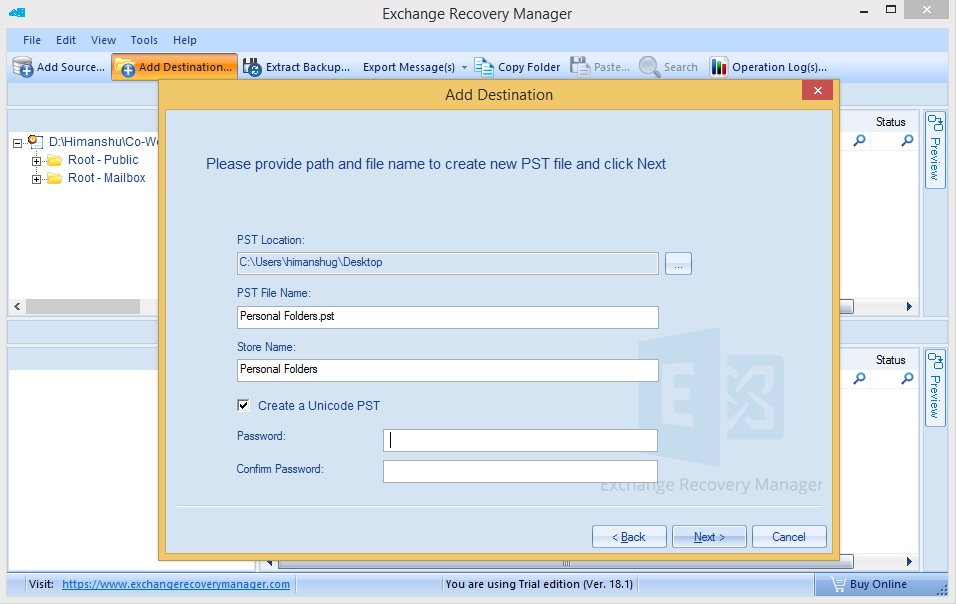The image size is (956, 604).
Task: Click upper pane Status column header
Action: tap(890, 122)
